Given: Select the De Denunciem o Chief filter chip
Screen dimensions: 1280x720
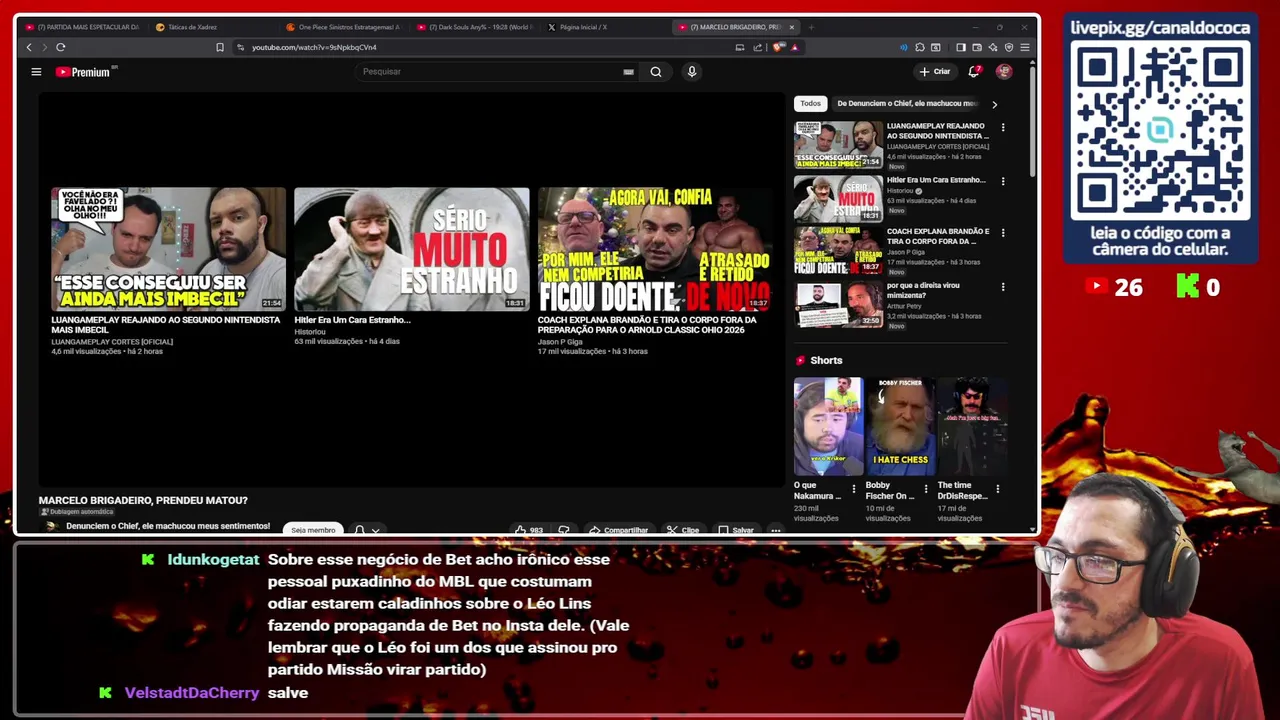Looking at the screenshot, I should coord(906,103).
